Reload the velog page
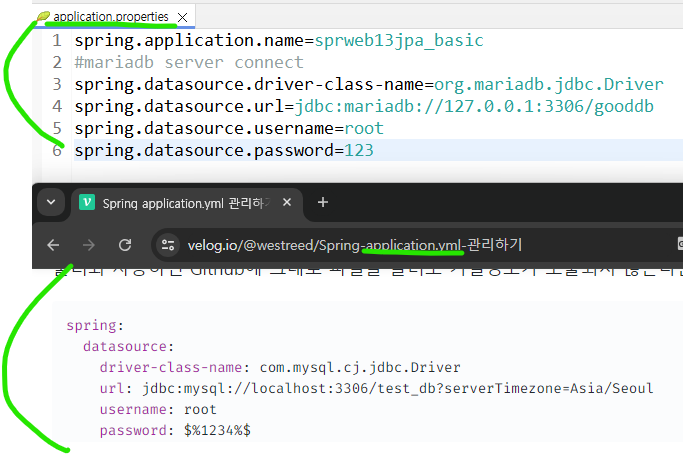The height and width of the screenshot is (454, 683). 125,245
